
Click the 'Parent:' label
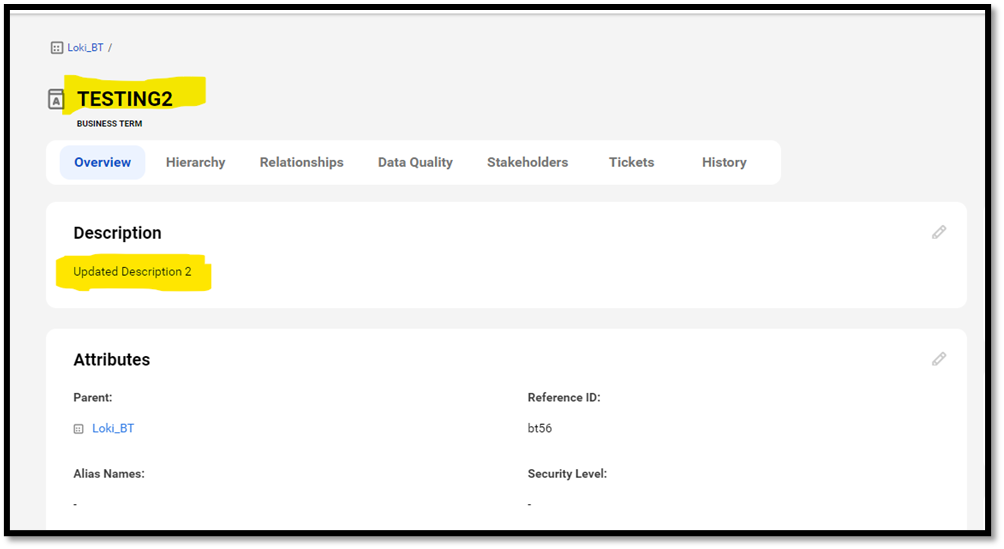pyautogui.click(x=93, y=397)
